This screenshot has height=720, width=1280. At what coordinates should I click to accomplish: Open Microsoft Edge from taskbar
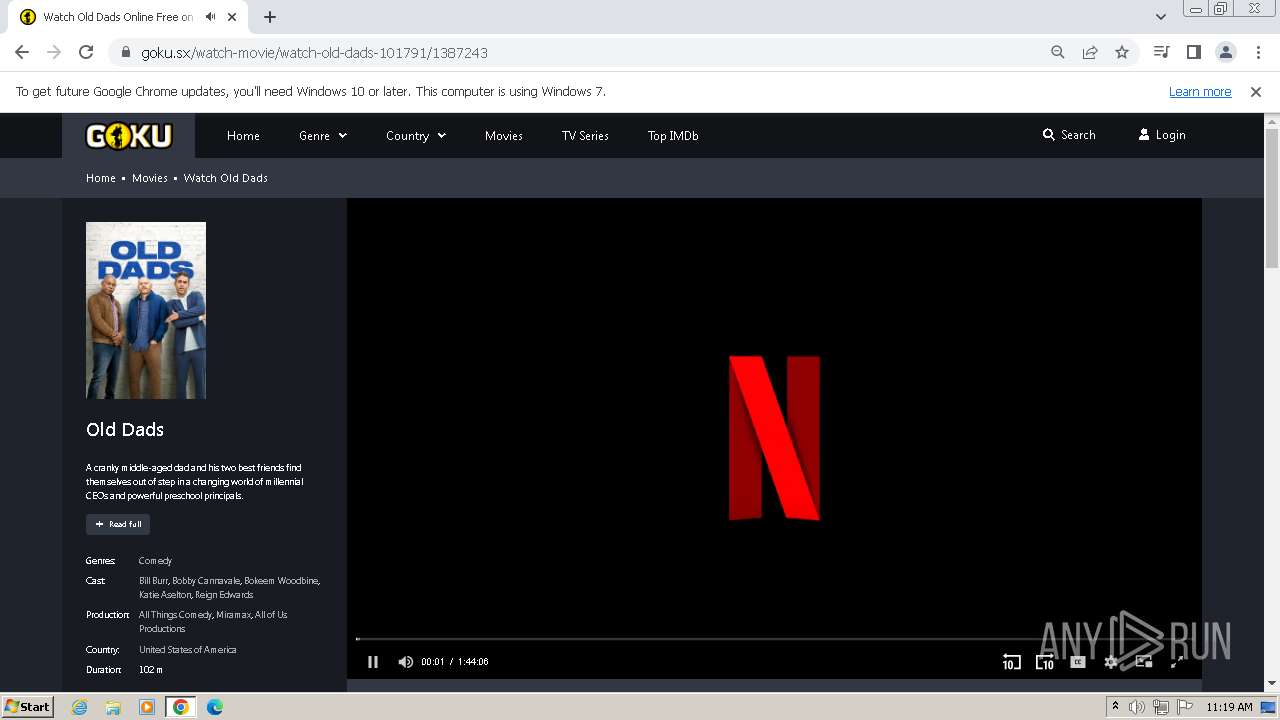[215, 707]
